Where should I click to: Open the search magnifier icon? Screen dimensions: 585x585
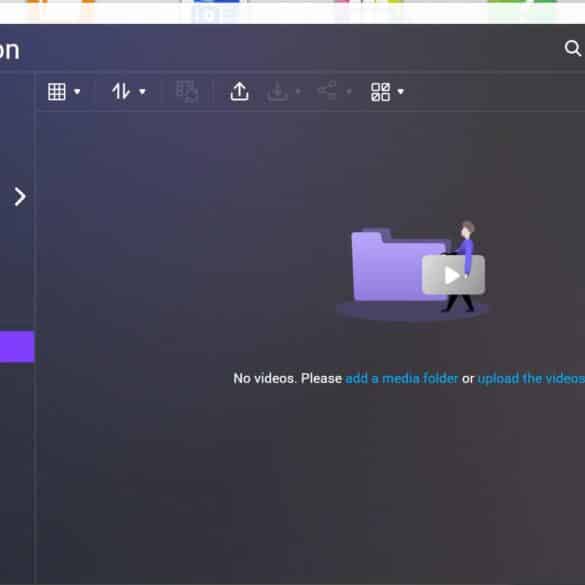point(572,48)
